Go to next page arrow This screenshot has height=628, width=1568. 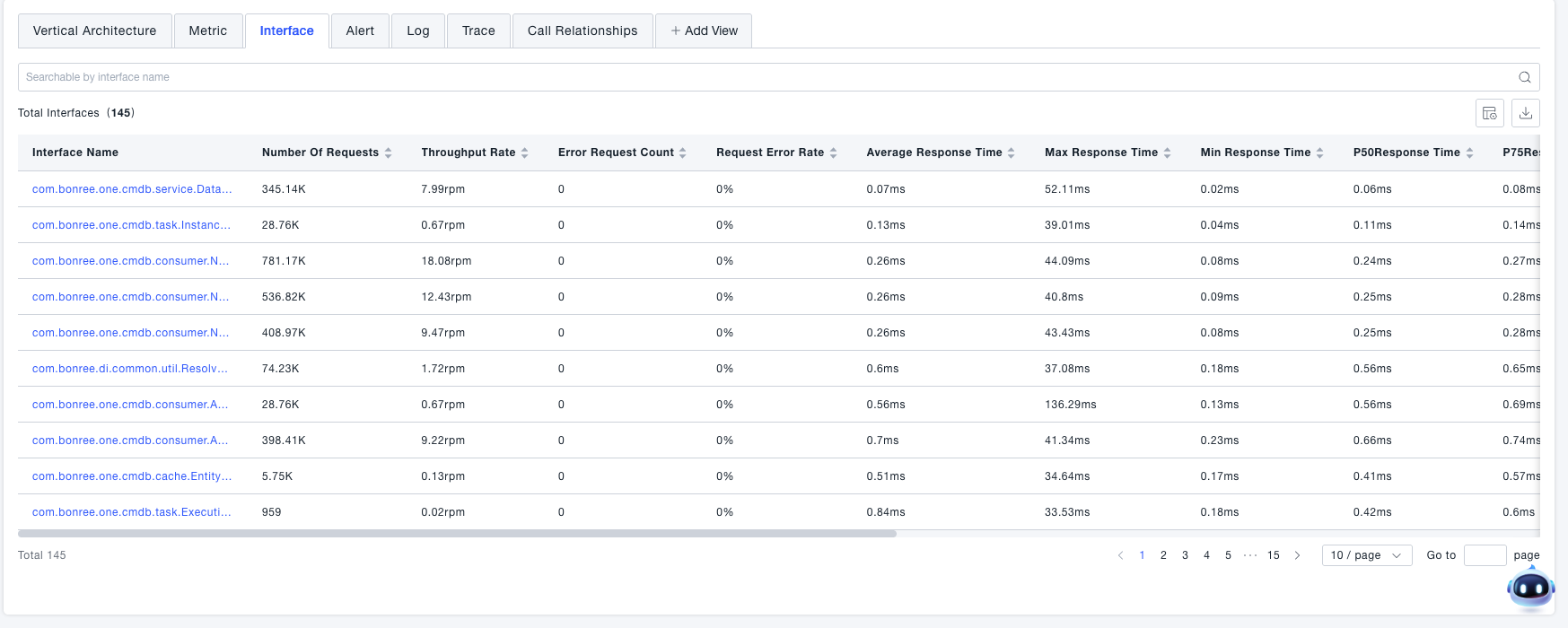pos(1297,555)
